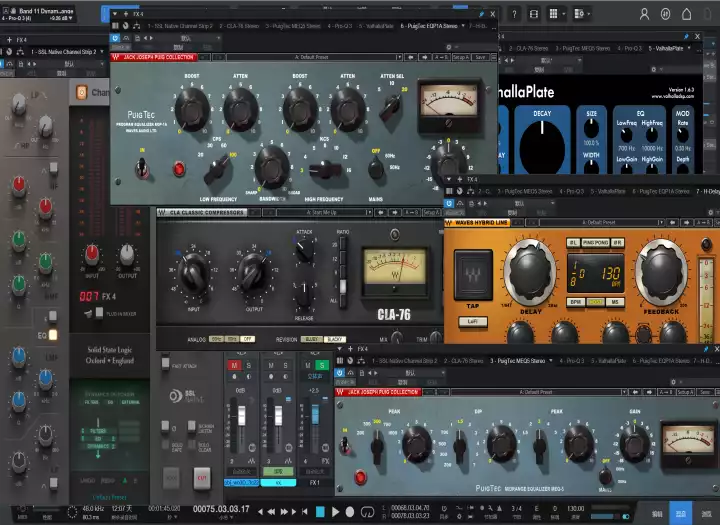Select the MS delay mode on the H-Delay
Viewport: 720px width, 525px height.
click(615, 302)
